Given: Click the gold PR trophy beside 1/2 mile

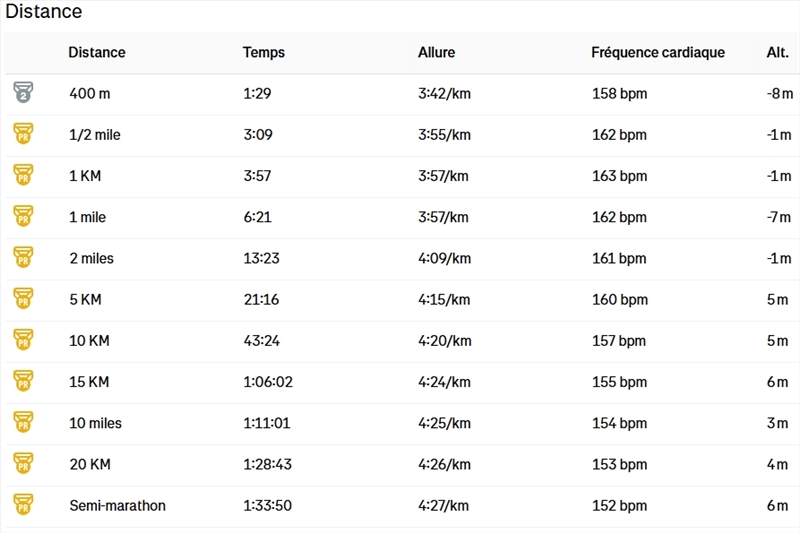Looking at the screenshot, I should coord(23,134).
